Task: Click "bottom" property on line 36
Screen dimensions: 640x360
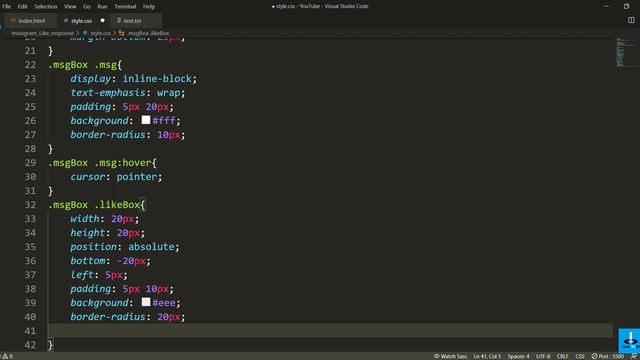Action: point(88,260)
